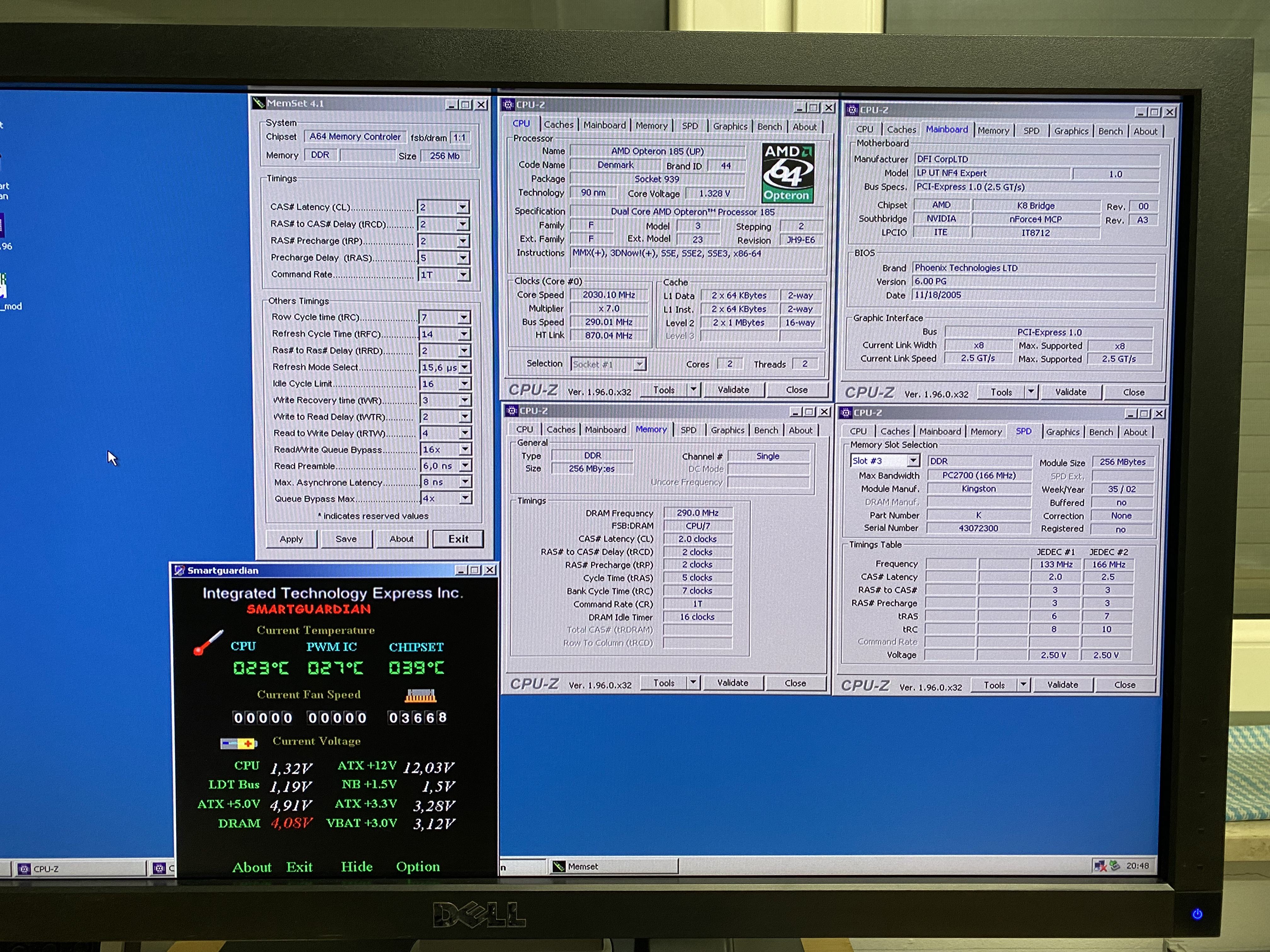
Task: Open the CAS# Latency (CL) dropdown
Action: pos(463,207)
